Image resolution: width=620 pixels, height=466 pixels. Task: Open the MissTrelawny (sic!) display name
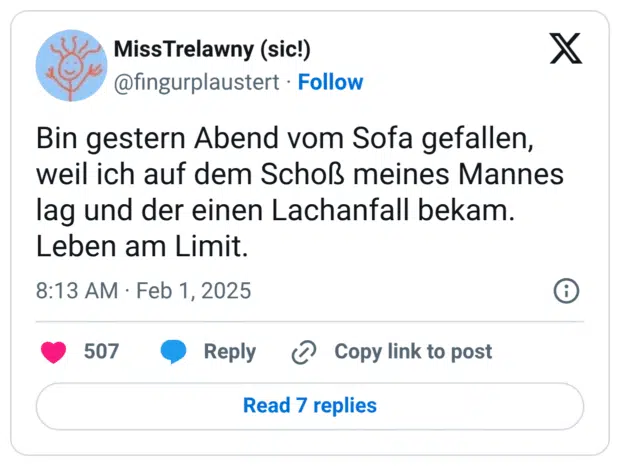tap(212, 49)
